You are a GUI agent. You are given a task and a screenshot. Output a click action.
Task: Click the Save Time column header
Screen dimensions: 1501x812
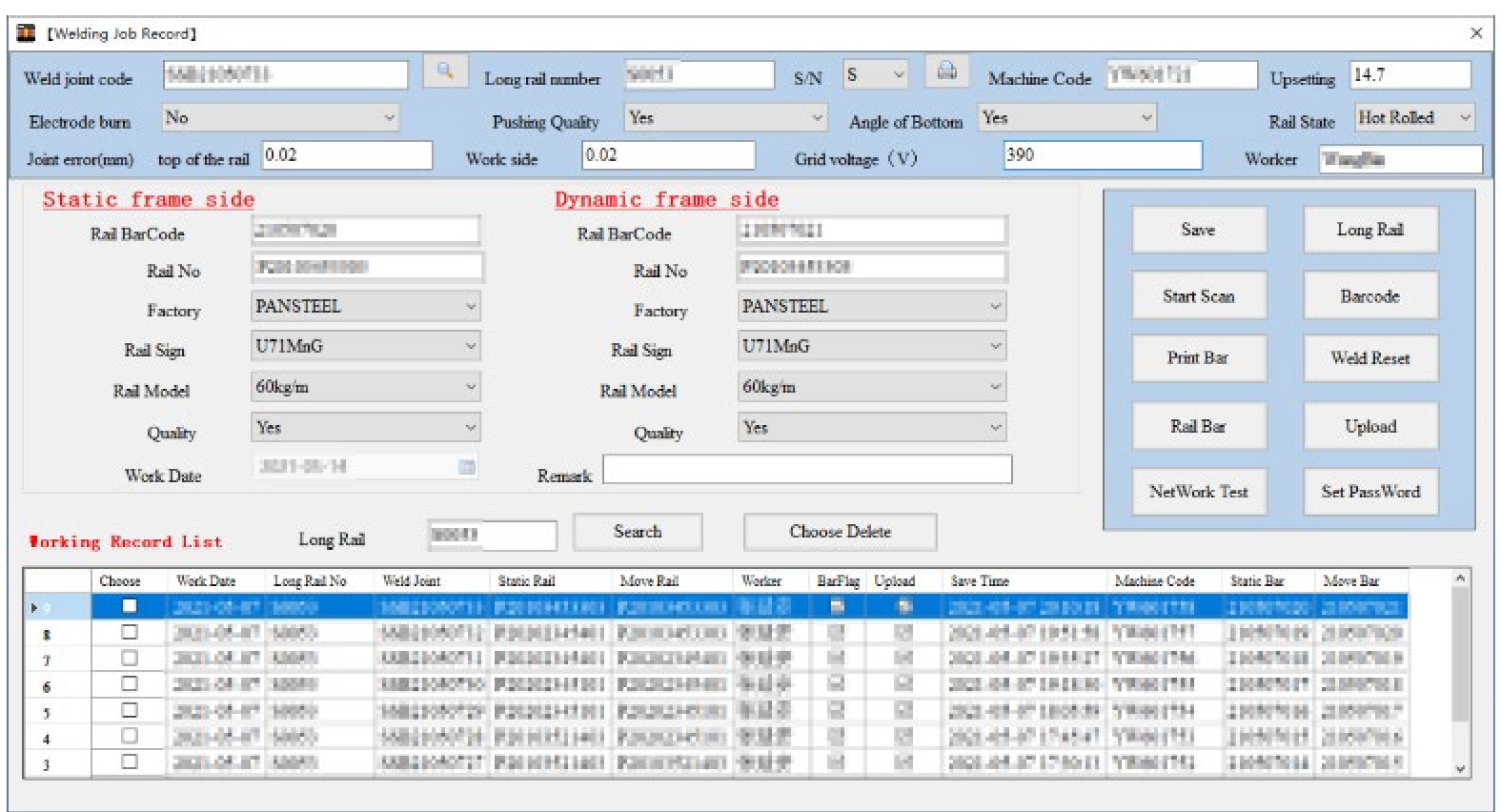click(x=979, y=580)
